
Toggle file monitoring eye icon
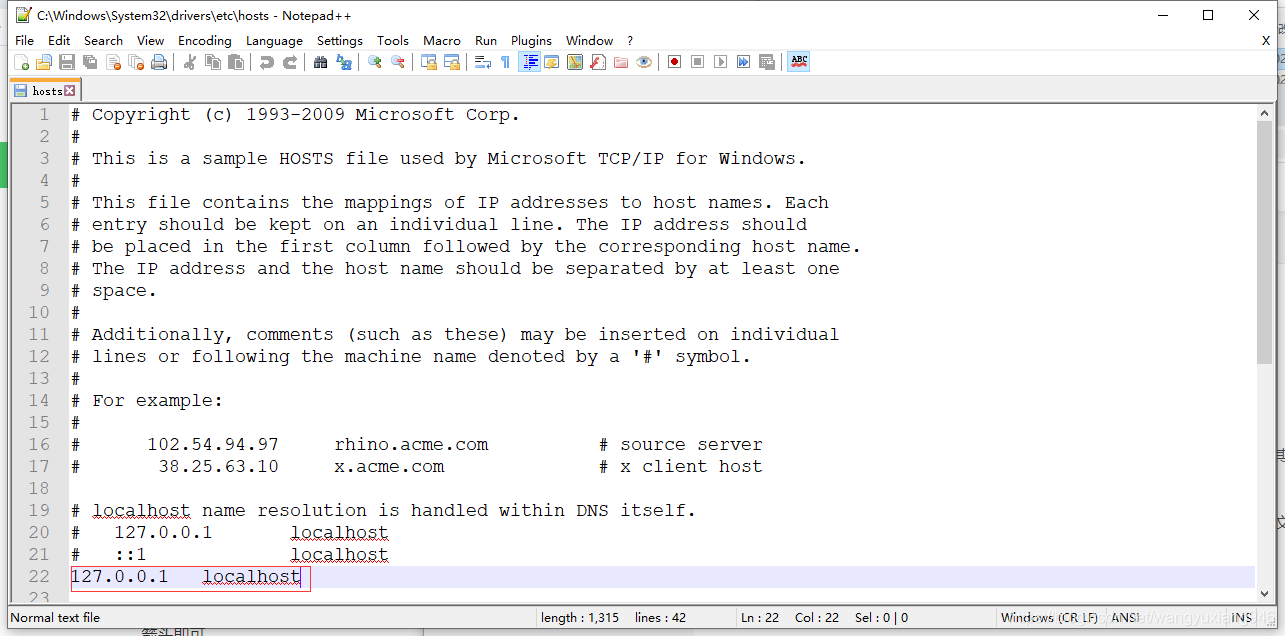pyautogui.click(x=644, y=62)
